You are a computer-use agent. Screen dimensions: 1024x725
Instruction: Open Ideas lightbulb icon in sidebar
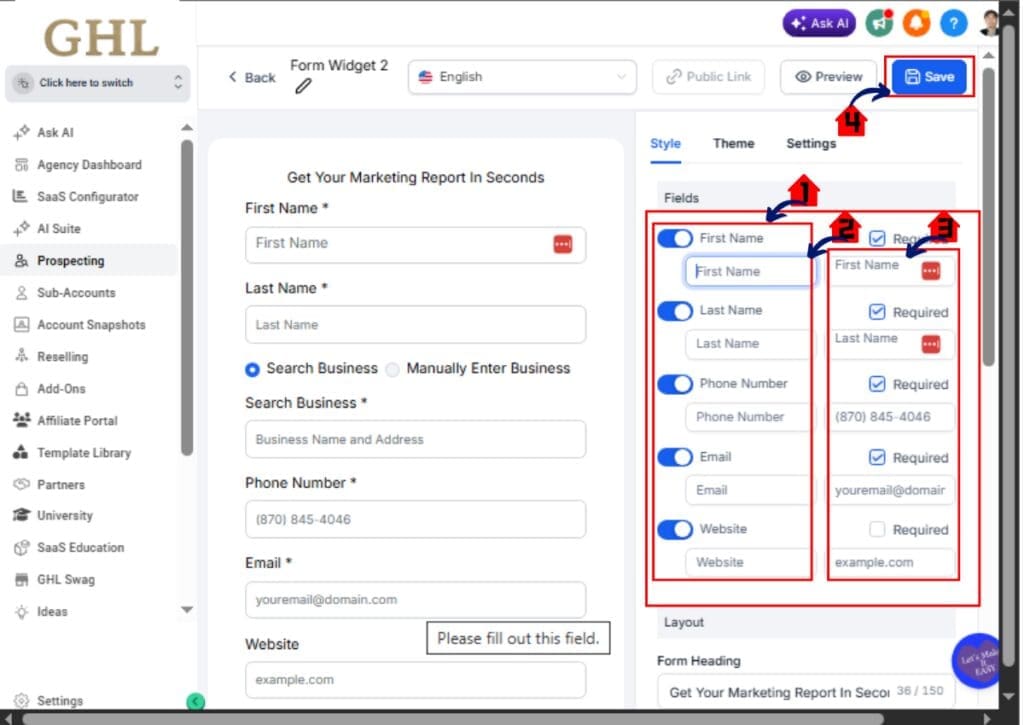coord(22,611)
